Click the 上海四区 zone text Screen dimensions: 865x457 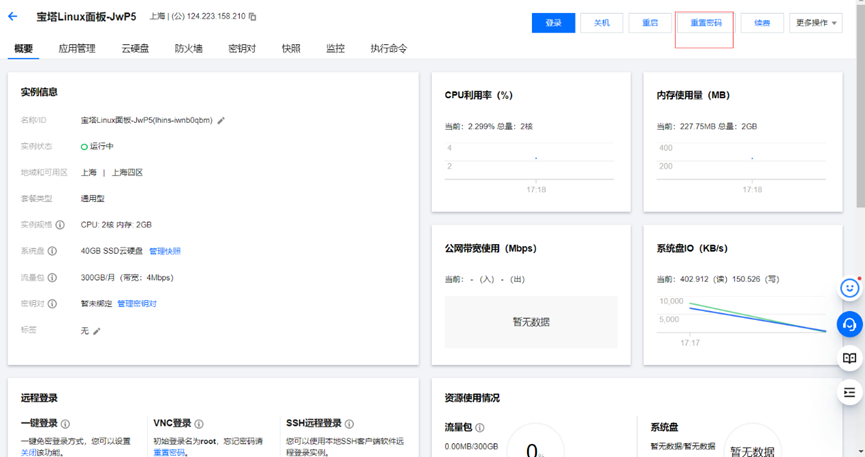[x=127, y=173]
